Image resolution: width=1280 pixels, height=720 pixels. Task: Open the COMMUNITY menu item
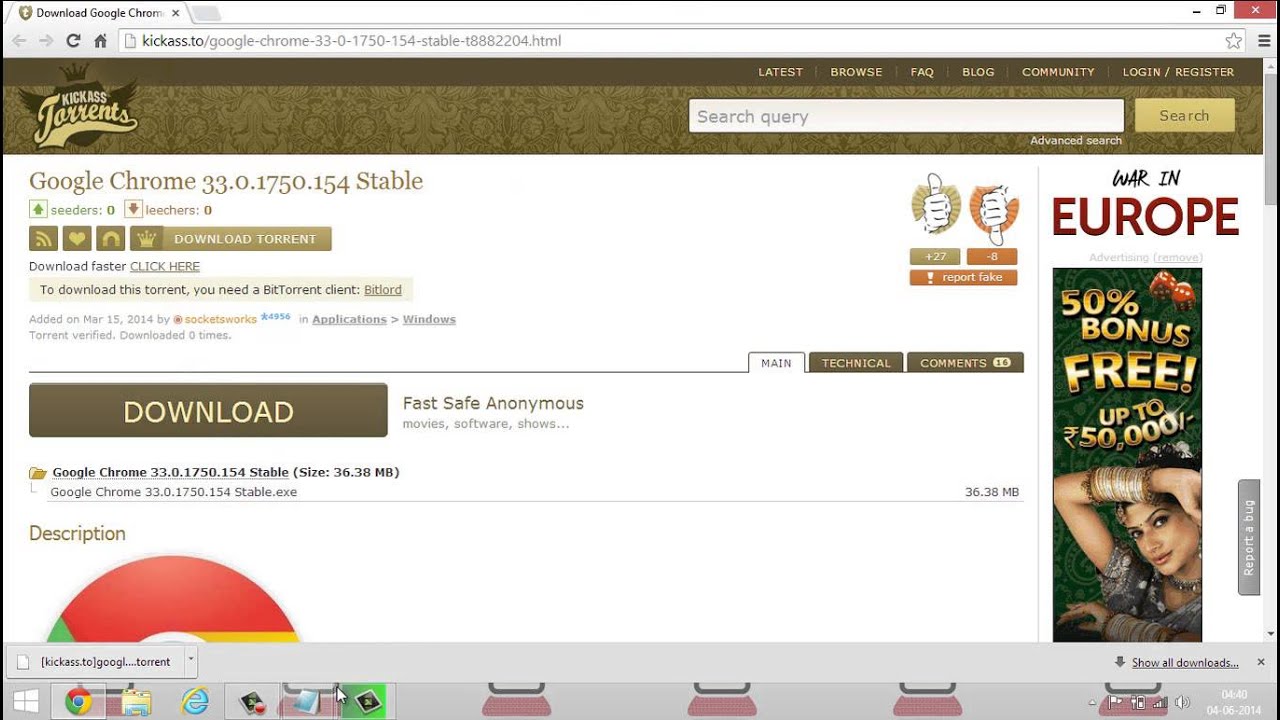[1058, 72]
